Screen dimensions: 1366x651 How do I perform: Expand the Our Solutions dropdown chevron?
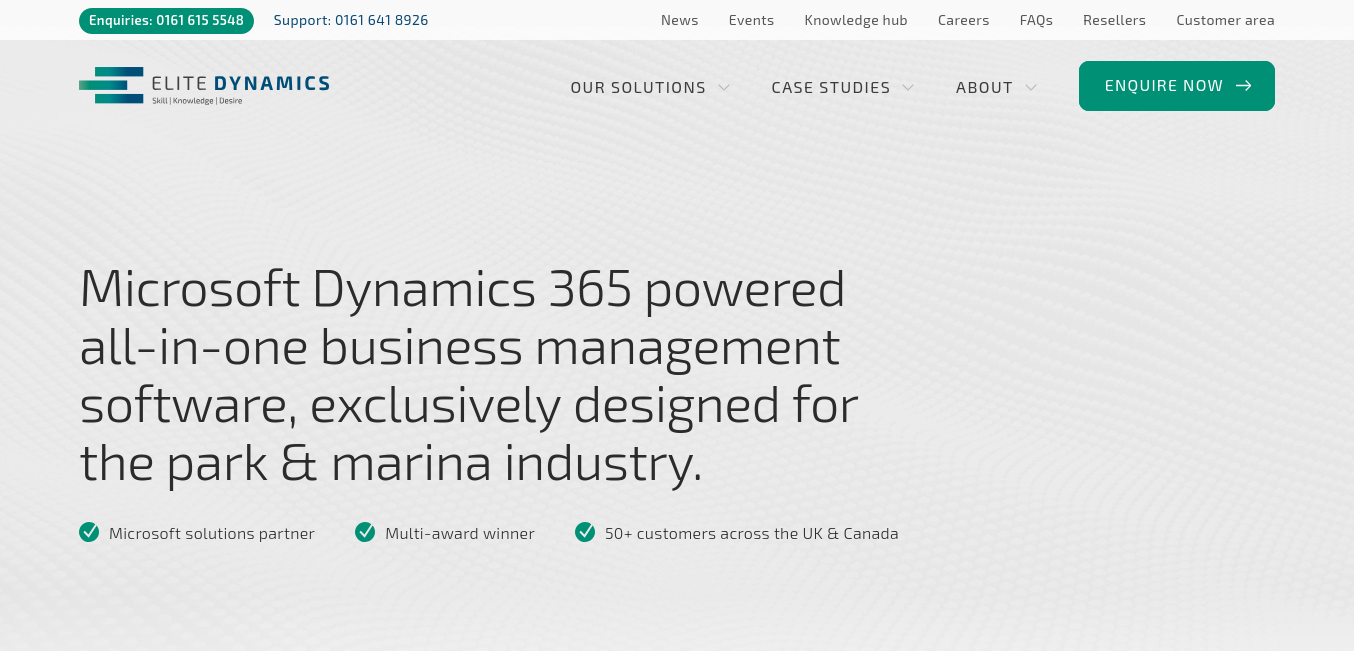pos(724,88)
